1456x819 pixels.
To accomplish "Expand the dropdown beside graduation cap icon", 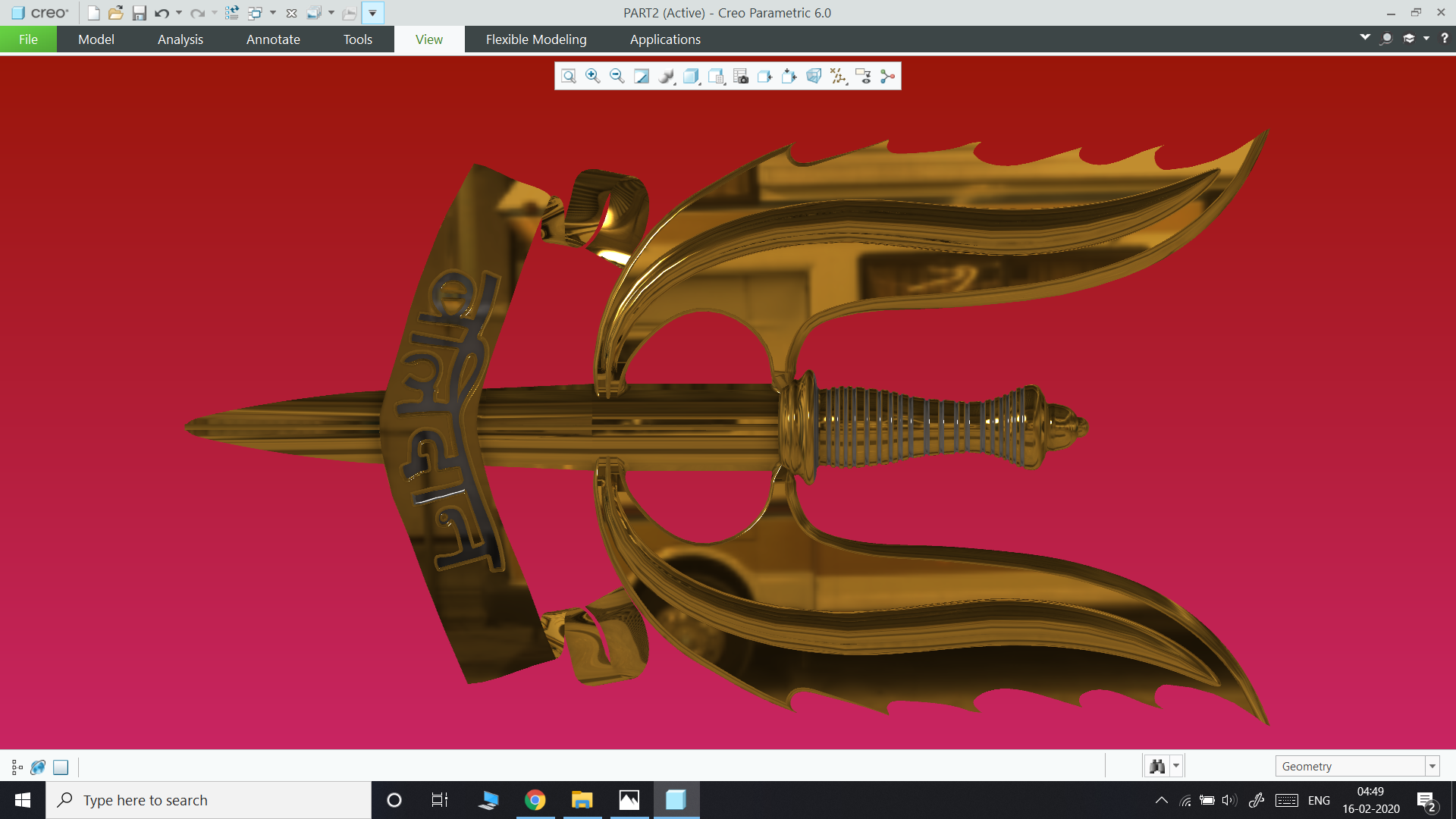I will [1426, 38].
